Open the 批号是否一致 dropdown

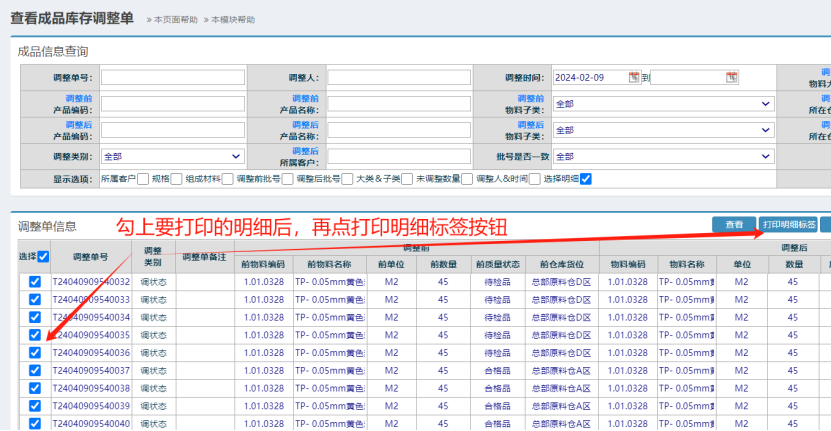tap(663, 156)
